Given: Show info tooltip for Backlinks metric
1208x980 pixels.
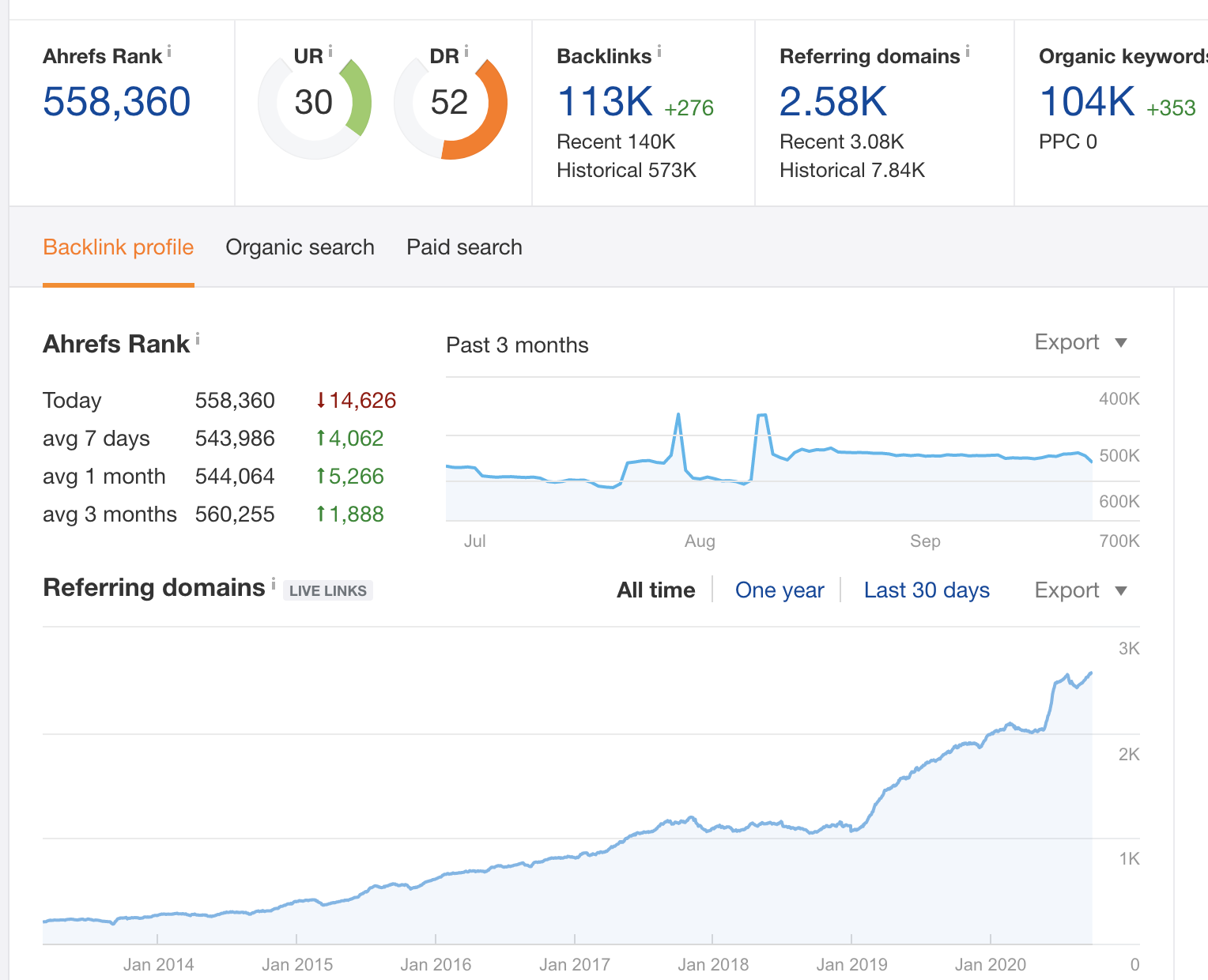Looking at the screenshot, I should coord(659,51).
